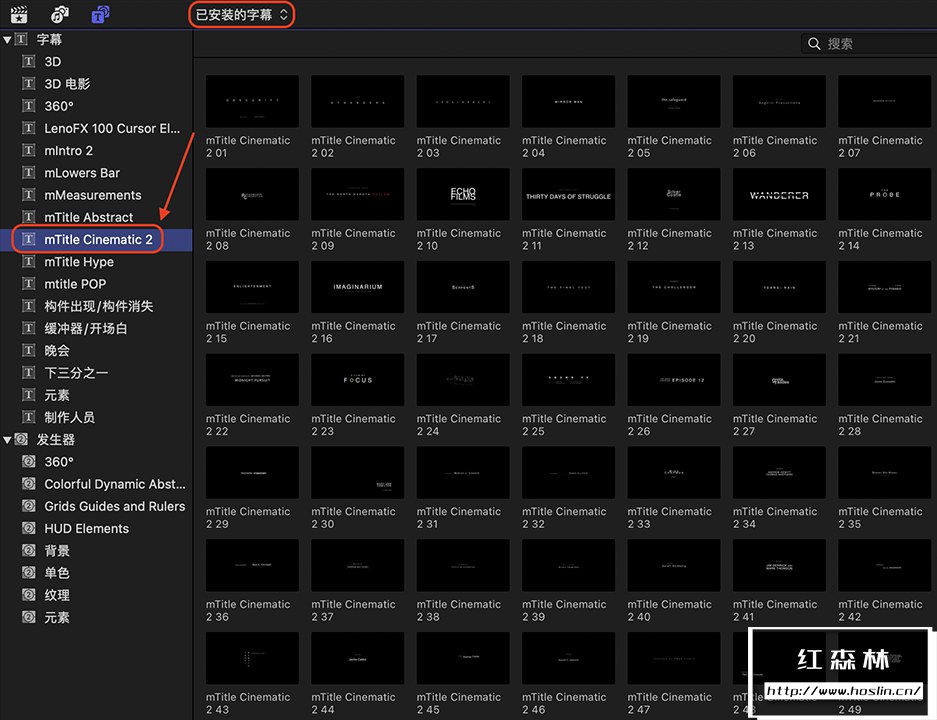The width and height of the screenshot is (937, 720).
Task: Open the 已安装的字幕 dropdown
Action: click(241, 14)
